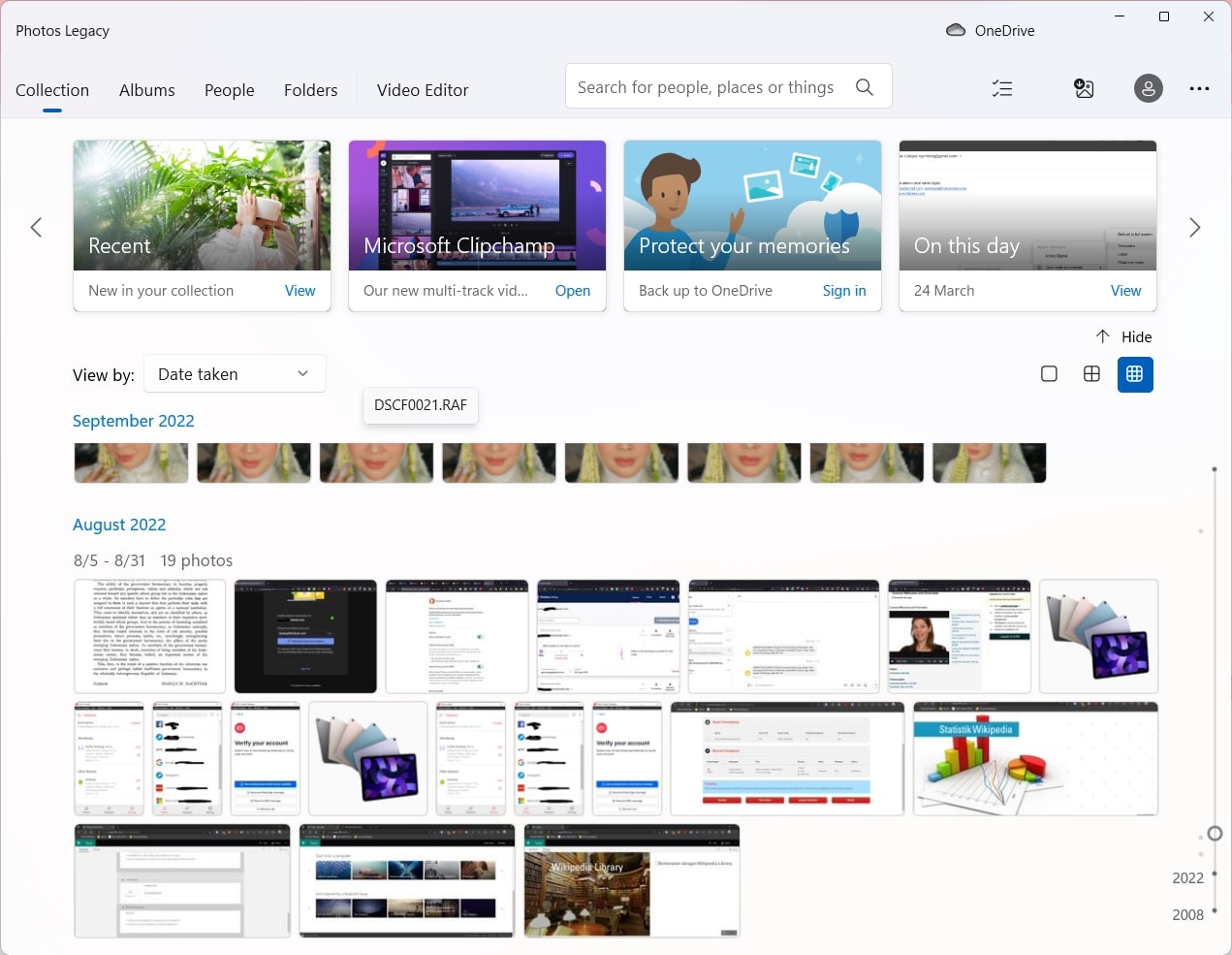Switch to the Collection tab
The height and width of the screenshot is (955, 1232).
click(x=52, y=90)
